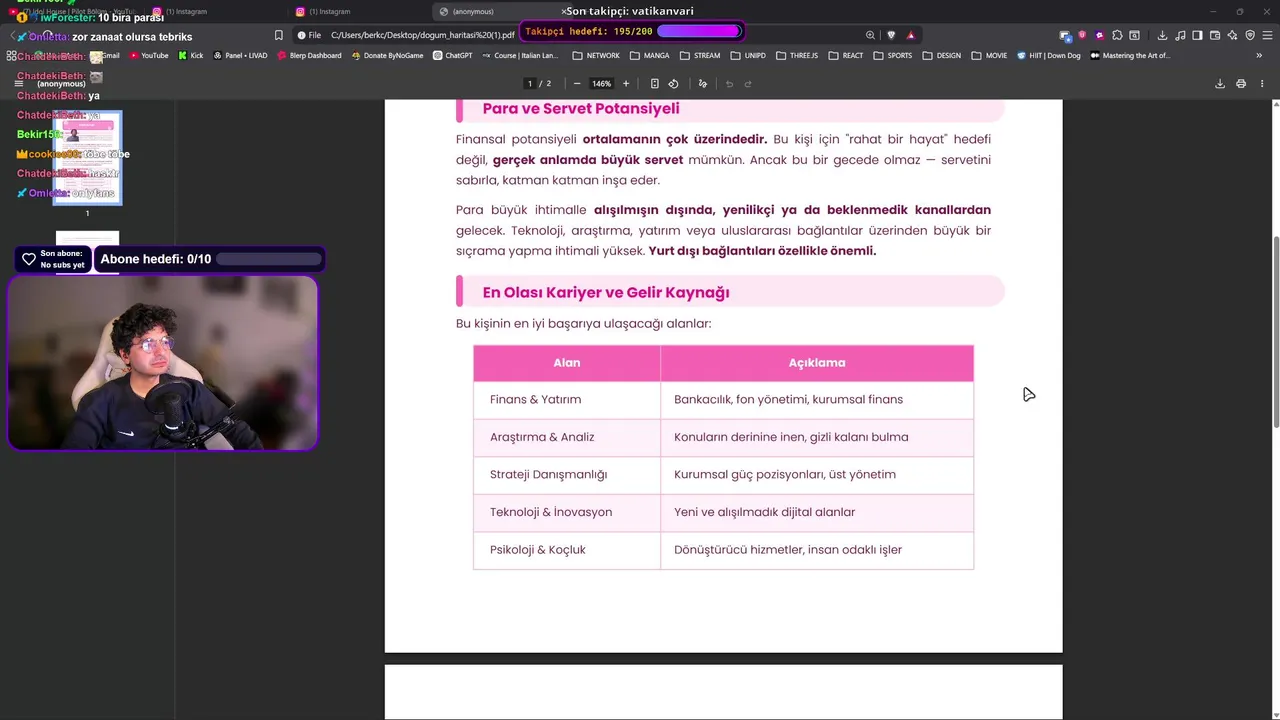Open the NETWORK bookmark folder

596,56
